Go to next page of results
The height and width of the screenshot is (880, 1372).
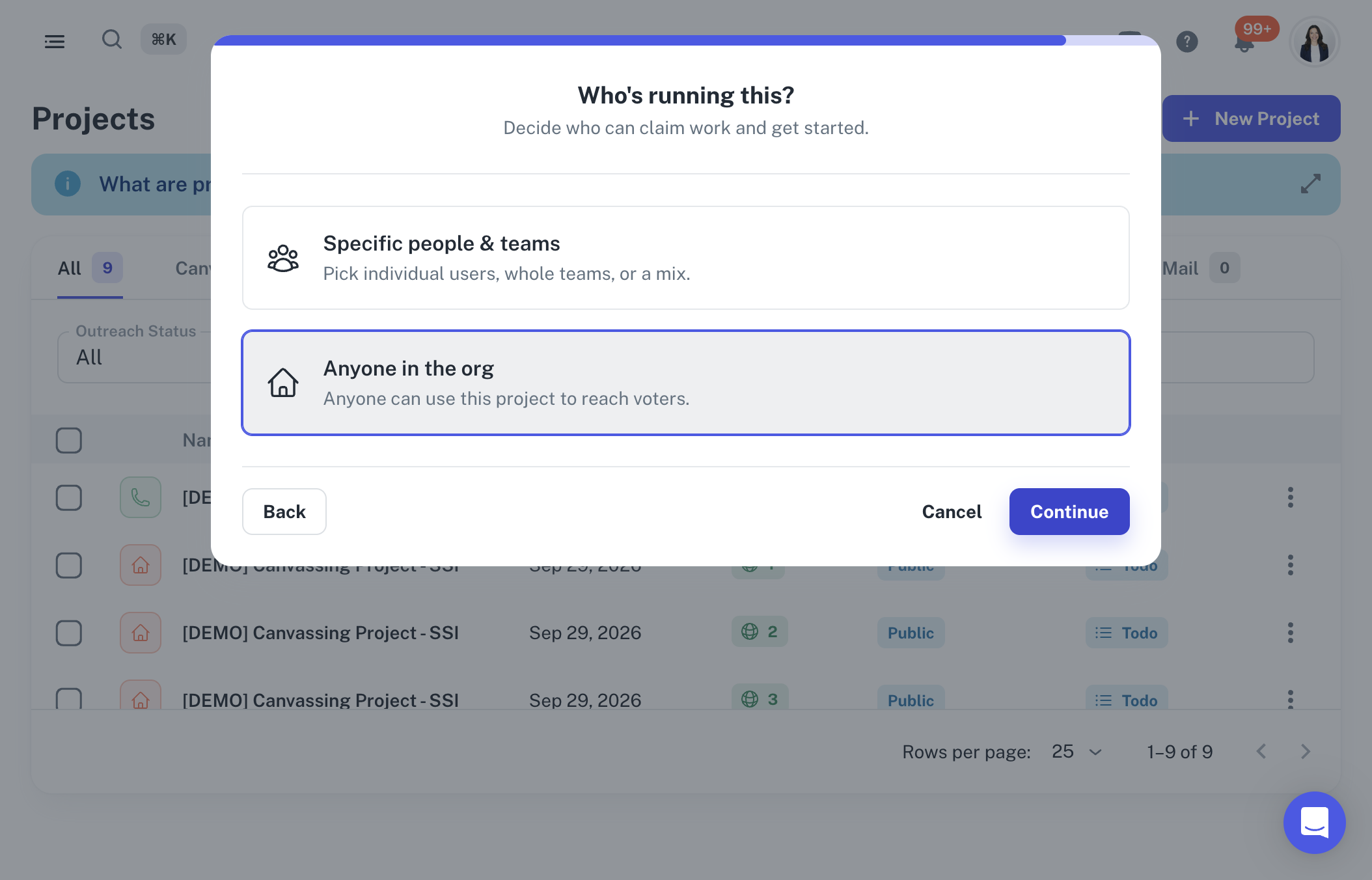[x=1306, y=752]
